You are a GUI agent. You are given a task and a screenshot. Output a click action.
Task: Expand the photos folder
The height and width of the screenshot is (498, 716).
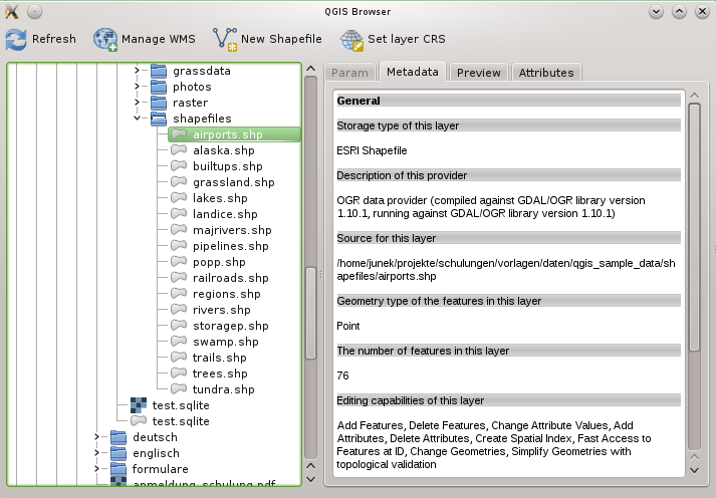point(137,86)
